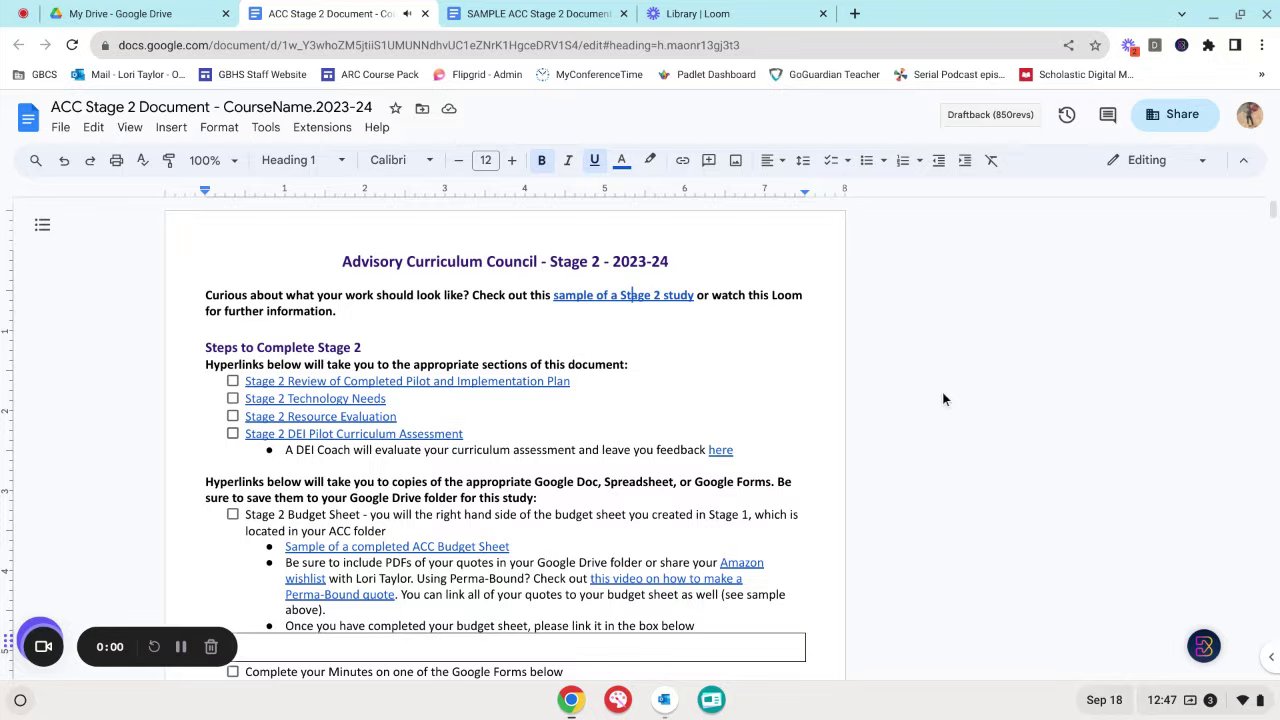Delete the Loom recording
This screenshot has width=1280, height=720.
[x=211, y=647]
